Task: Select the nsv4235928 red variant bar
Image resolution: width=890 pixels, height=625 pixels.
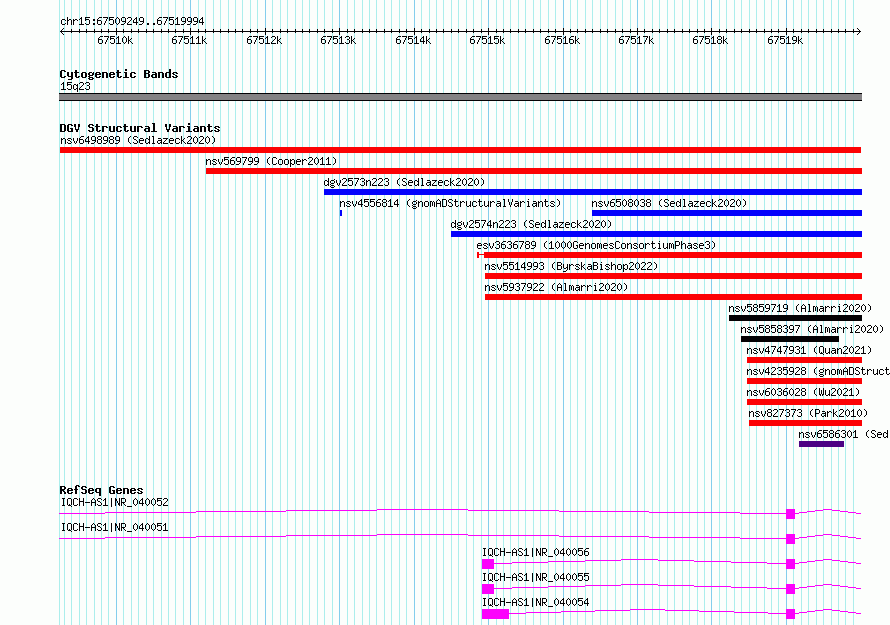Action: [x=804, y=381]
